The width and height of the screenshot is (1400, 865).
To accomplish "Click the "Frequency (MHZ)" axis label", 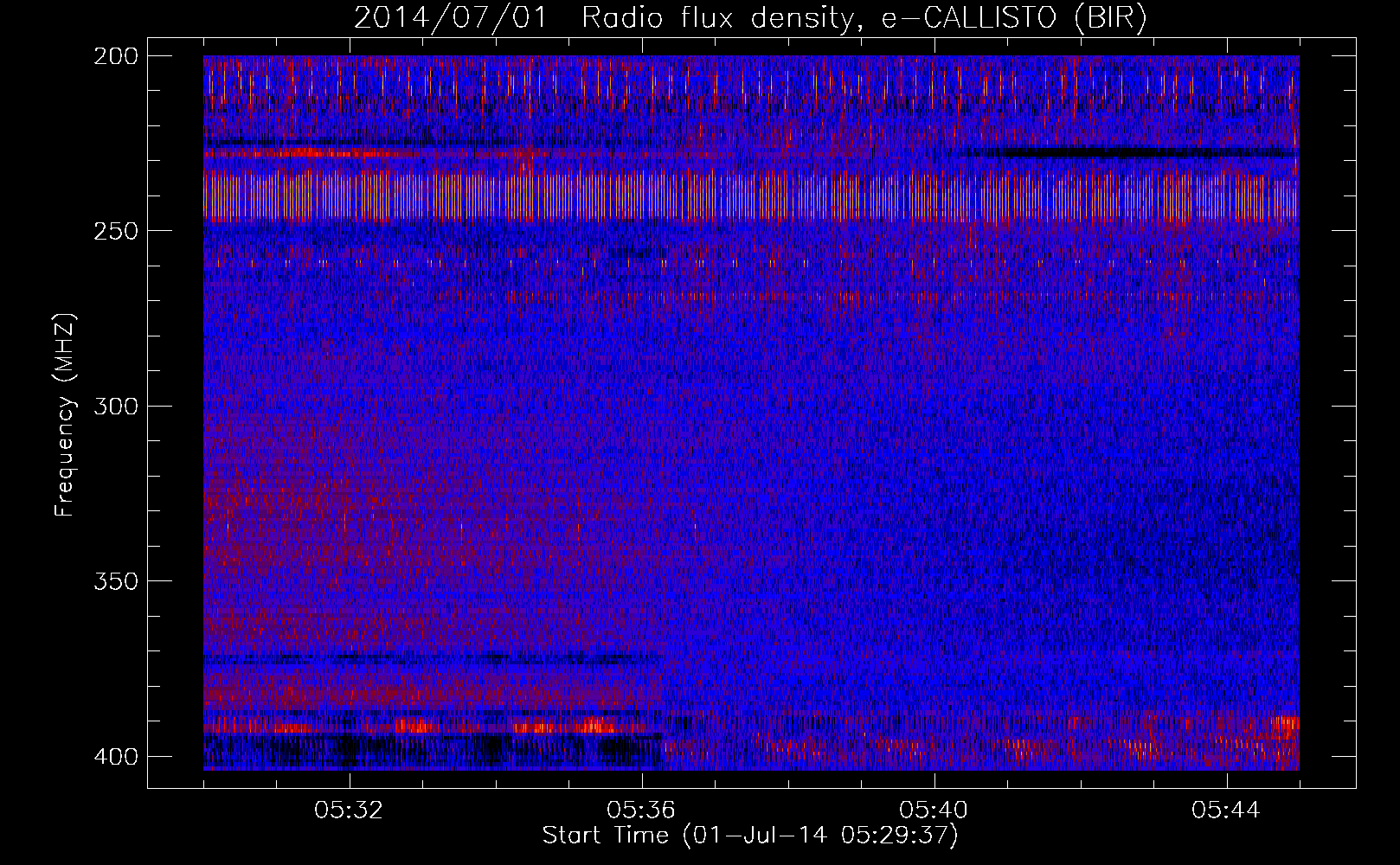I will (x=65, y=413).
